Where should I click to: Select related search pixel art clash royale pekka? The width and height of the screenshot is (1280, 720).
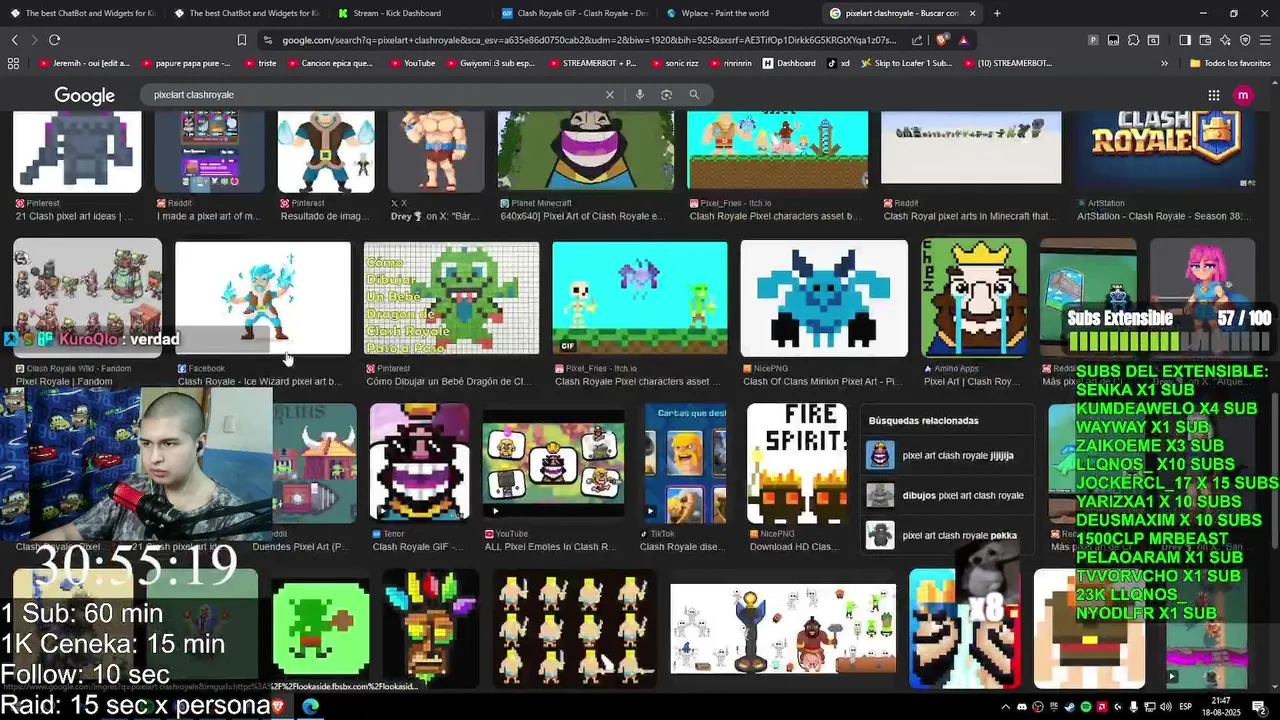pyautogui.click(x=947, y=536)
